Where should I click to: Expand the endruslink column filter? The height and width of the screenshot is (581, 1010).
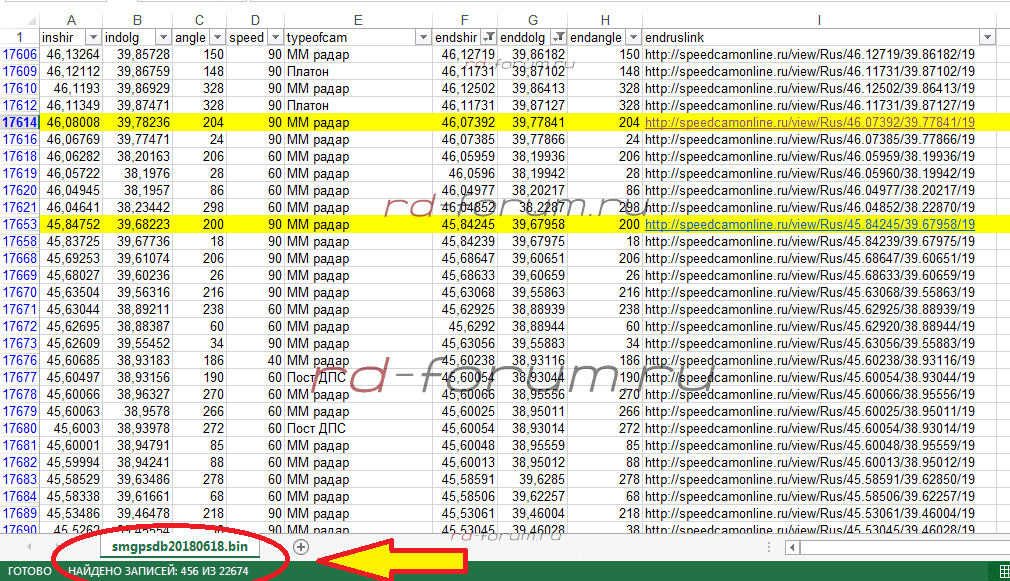click(987, 37)
